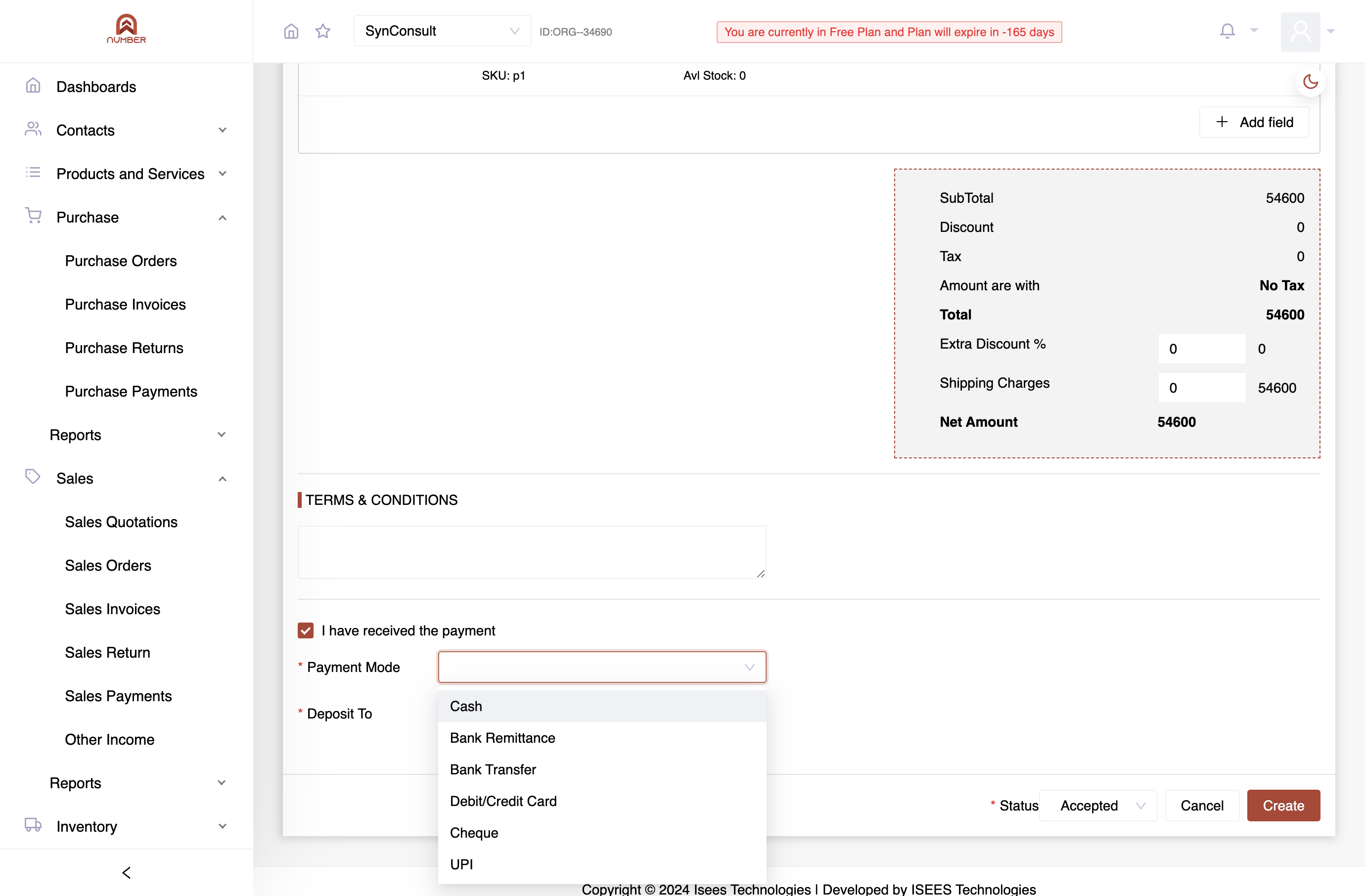The height and width of the screenshot is (896, 1365).
Task: Click the Purchase cart icon
Action: [33, 216]
